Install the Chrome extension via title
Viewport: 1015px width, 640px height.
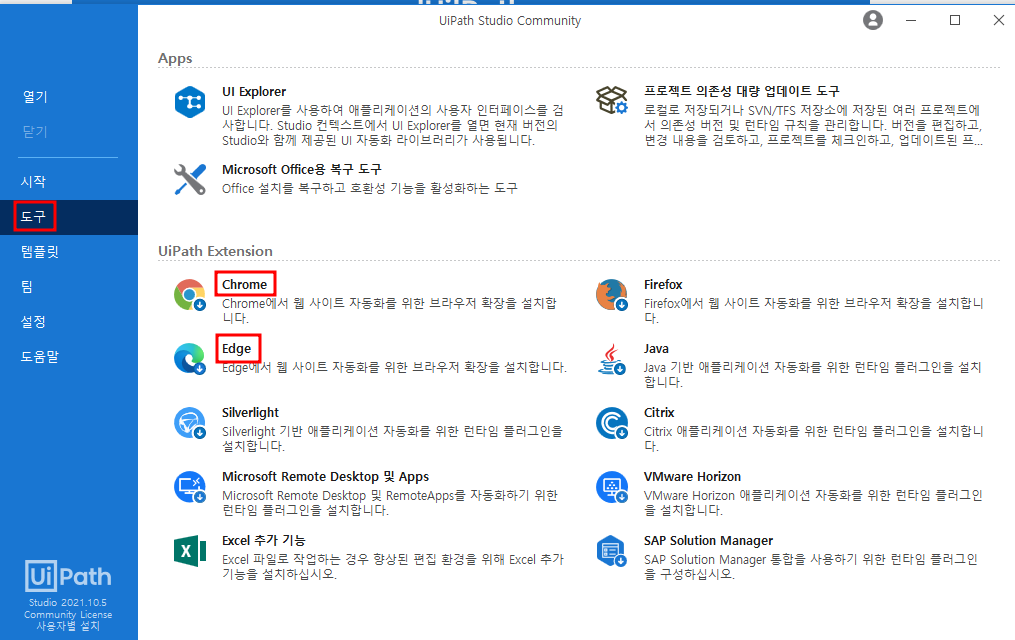245,284
